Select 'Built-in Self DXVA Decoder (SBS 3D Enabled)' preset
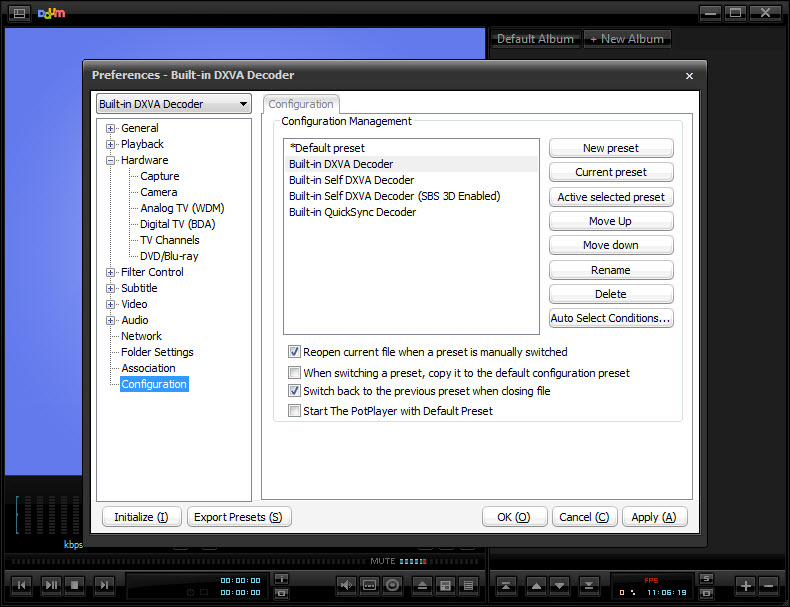790x607 pixels. [x=411, y=196]
